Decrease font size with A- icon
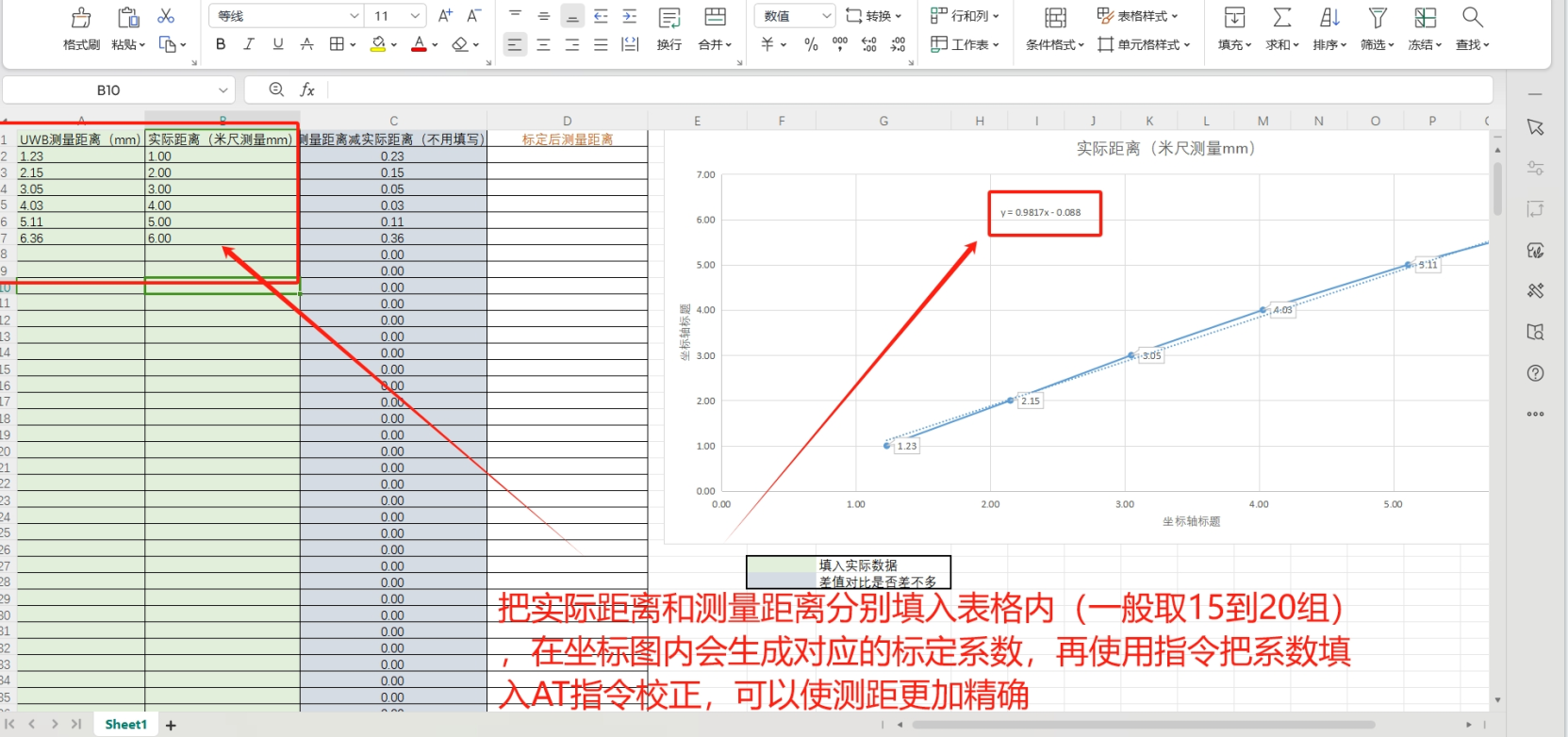1568x737 pixels. coord(474,15)
